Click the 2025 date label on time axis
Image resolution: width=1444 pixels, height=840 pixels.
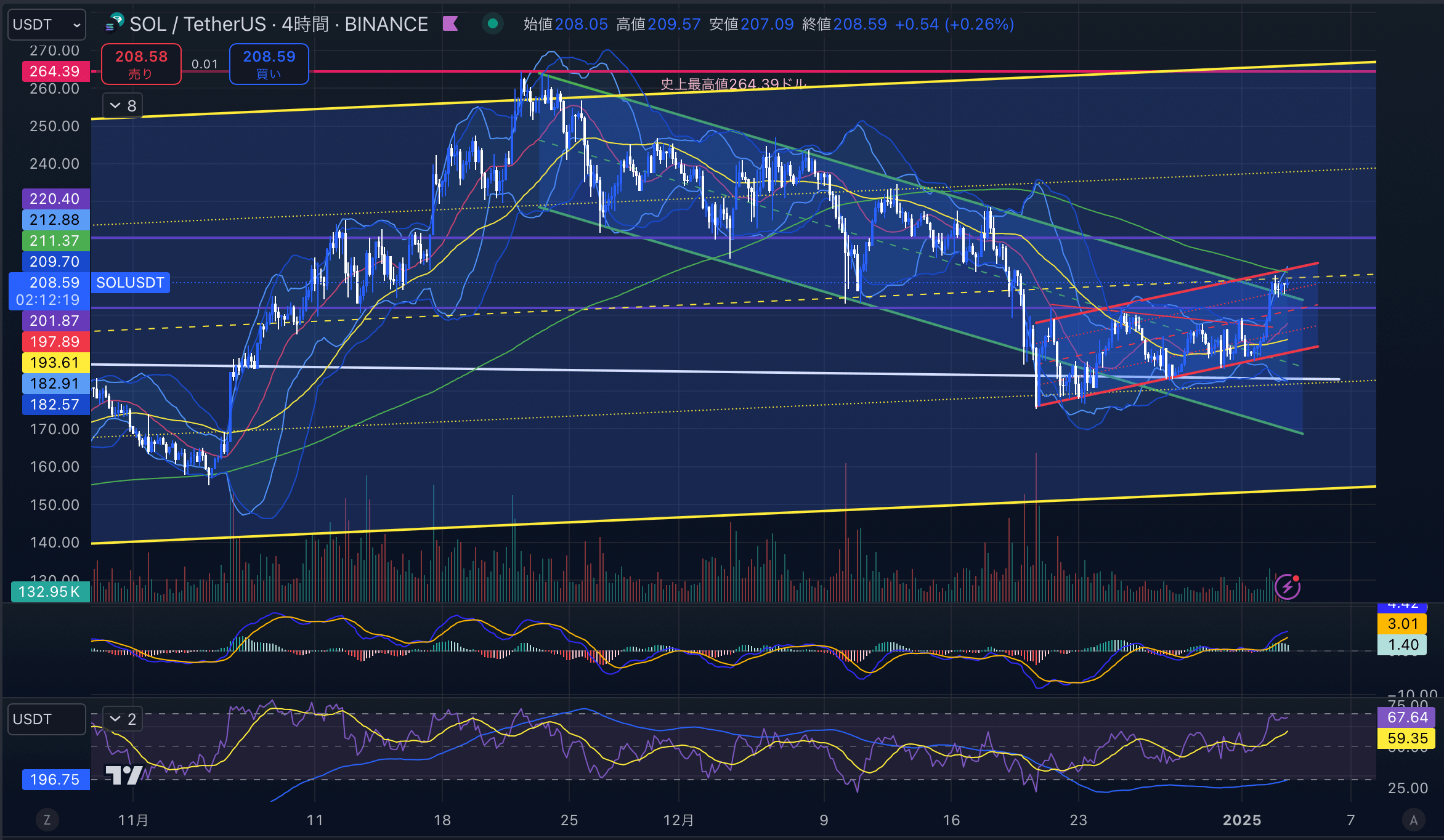tap(1242, 820)
